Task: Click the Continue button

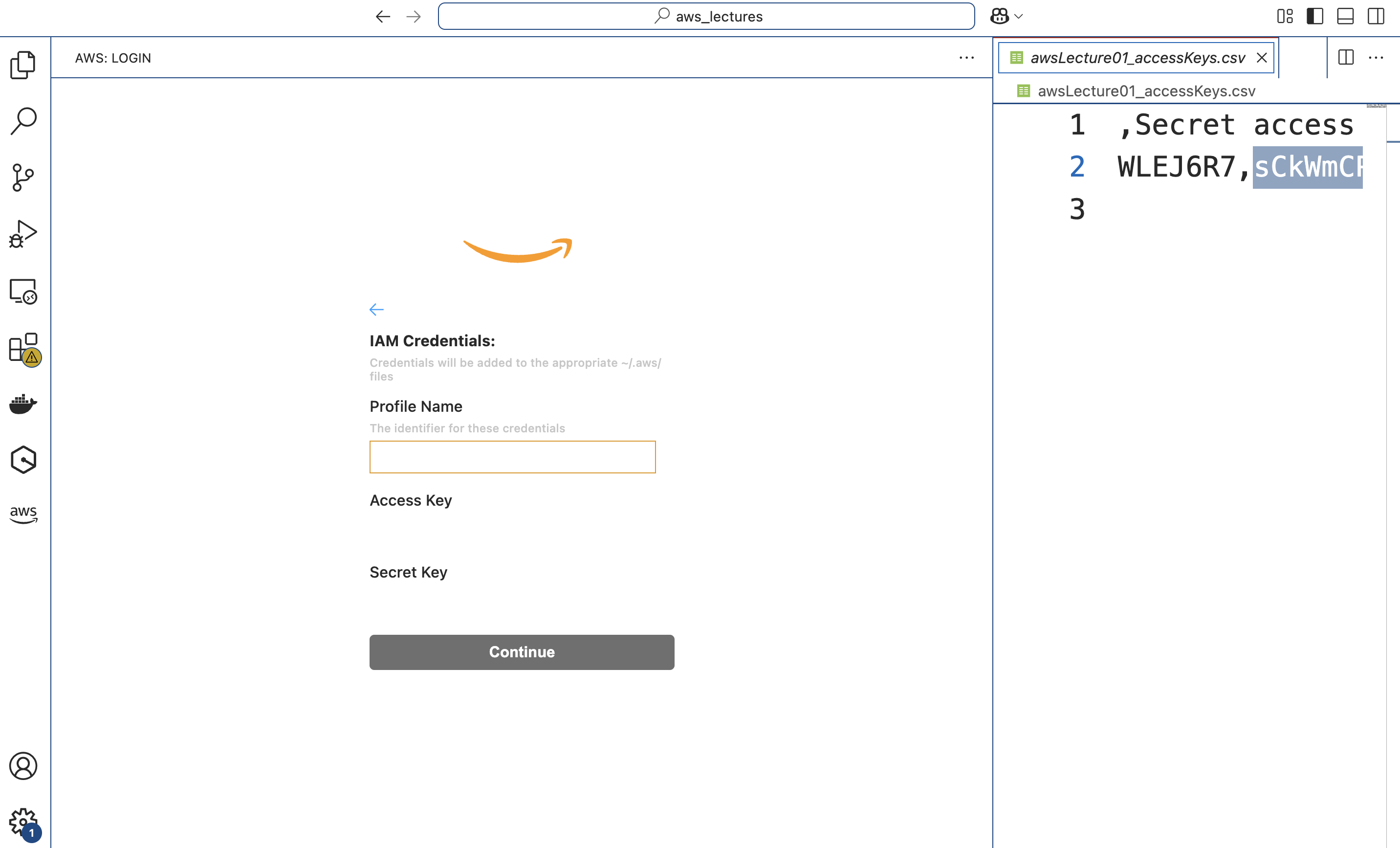Action: point(522,652)
